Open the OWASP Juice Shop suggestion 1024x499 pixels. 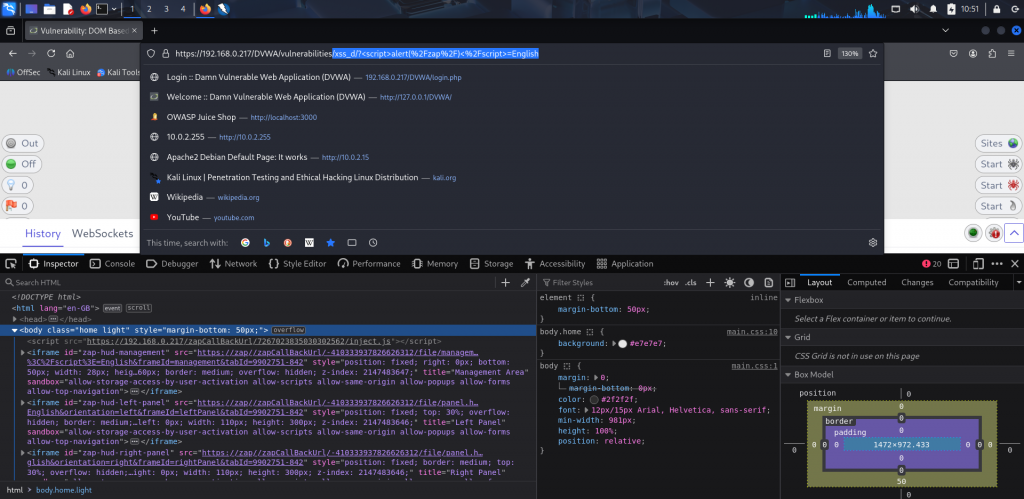click(511, 118)
